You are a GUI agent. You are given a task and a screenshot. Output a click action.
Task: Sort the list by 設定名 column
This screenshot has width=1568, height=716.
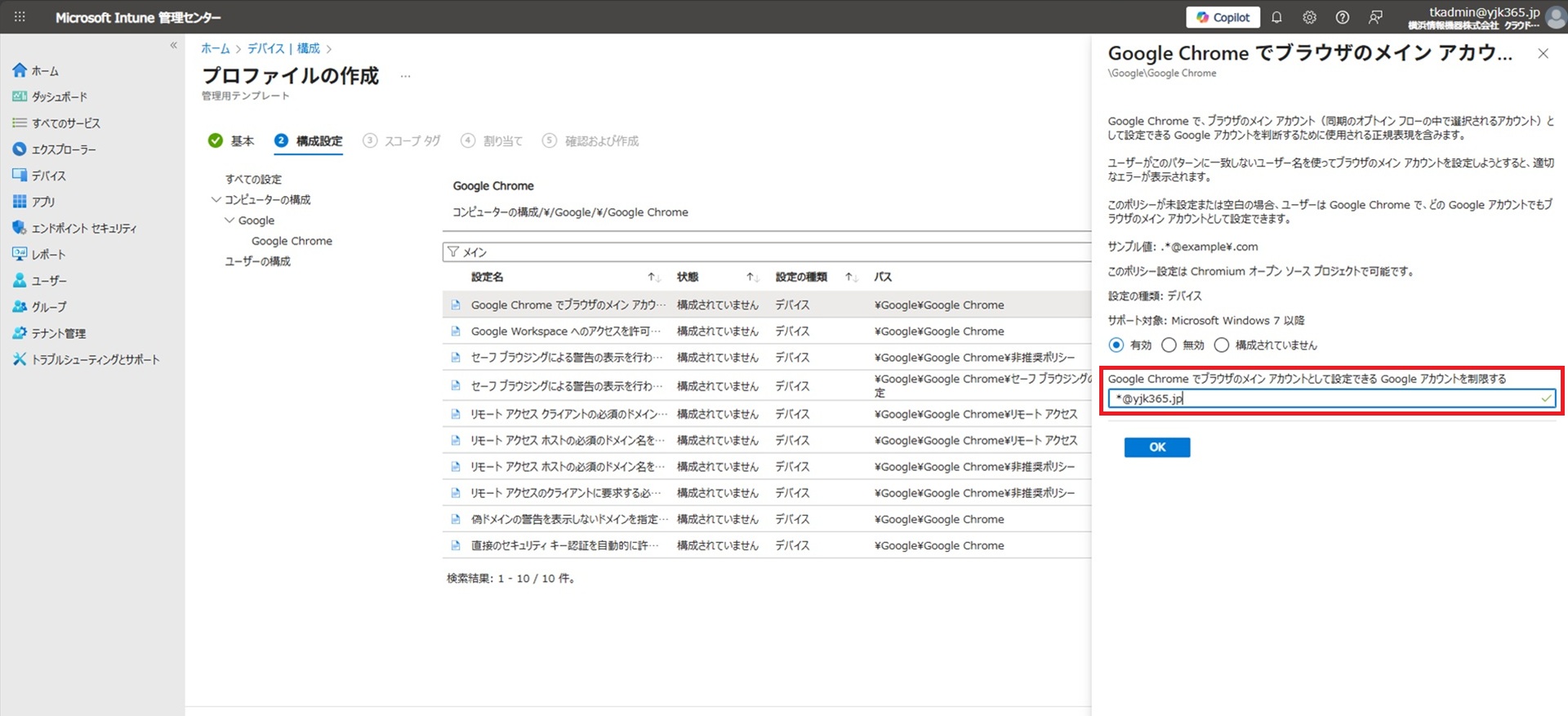[487, 278]
